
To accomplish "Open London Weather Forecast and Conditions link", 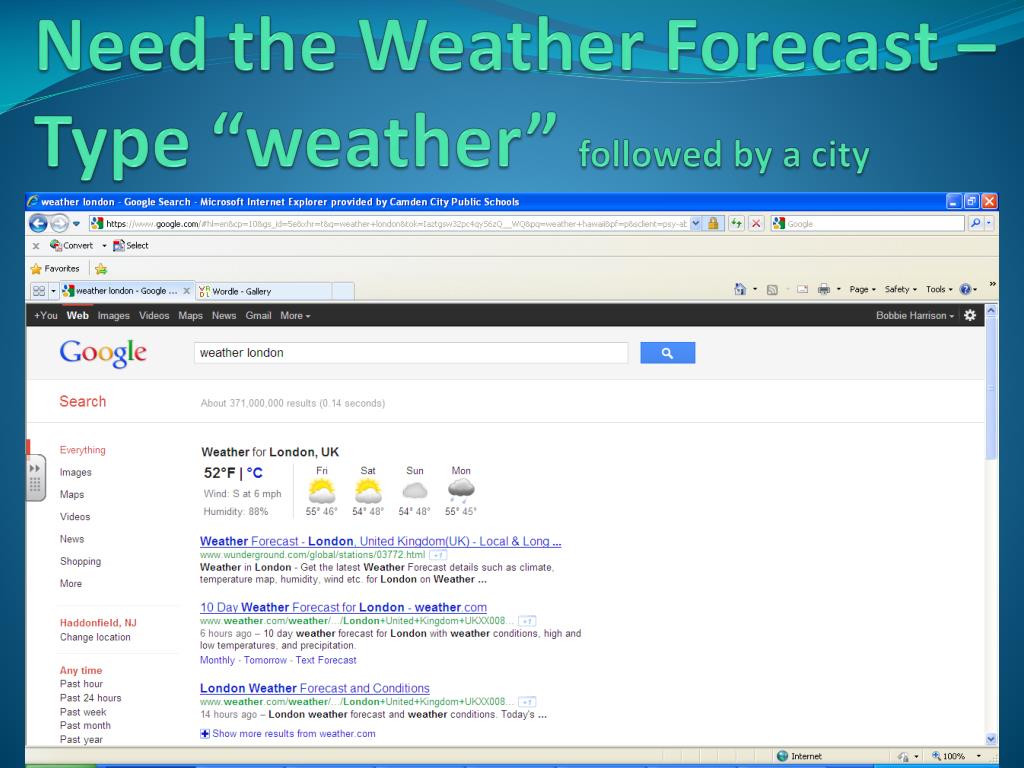I will click(x=315, y=688).
